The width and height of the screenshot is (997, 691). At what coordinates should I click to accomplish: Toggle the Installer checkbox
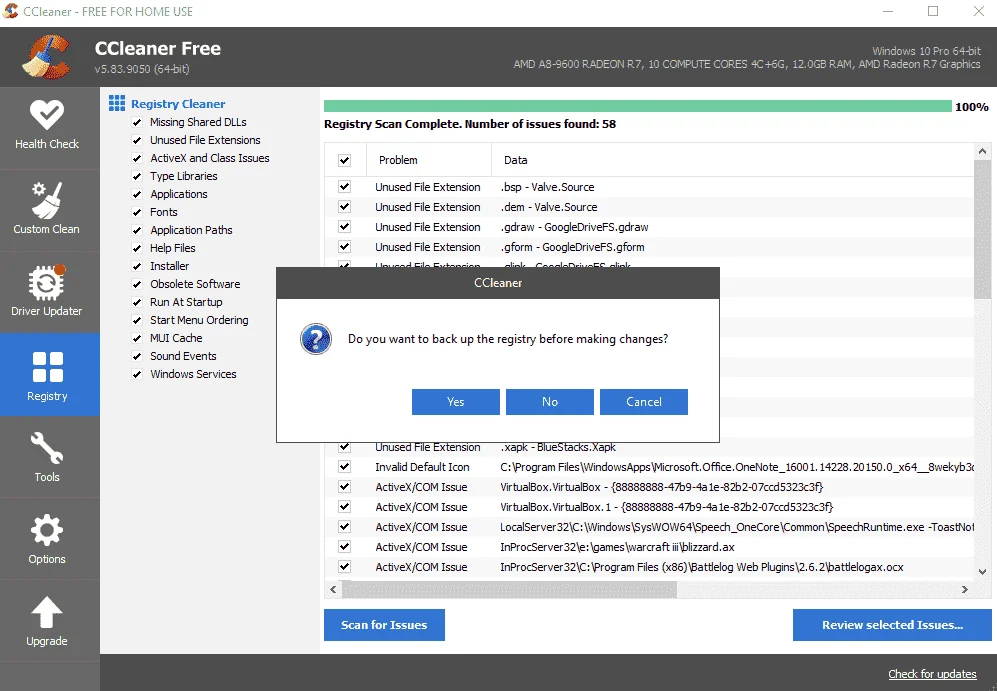click(137, 266)
